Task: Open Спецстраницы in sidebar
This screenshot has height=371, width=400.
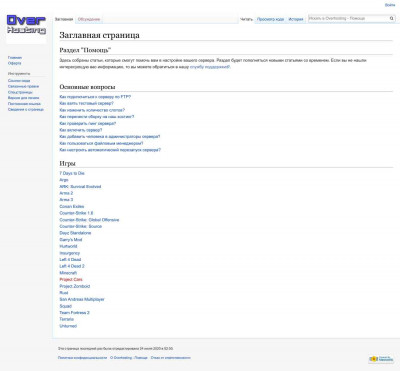Action: click(20, 92)
